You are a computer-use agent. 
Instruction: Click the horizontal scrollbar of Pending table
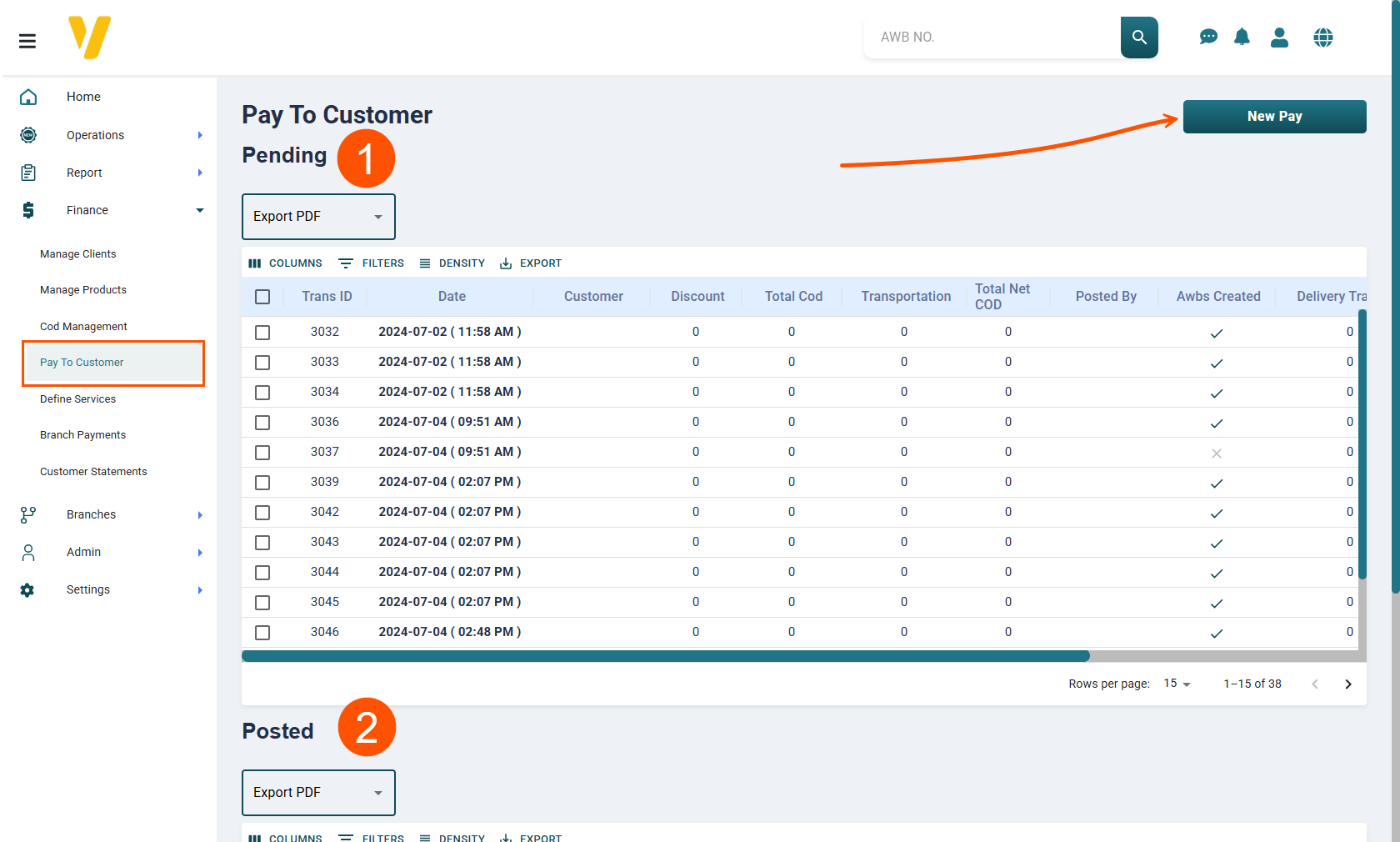(665, 656)
